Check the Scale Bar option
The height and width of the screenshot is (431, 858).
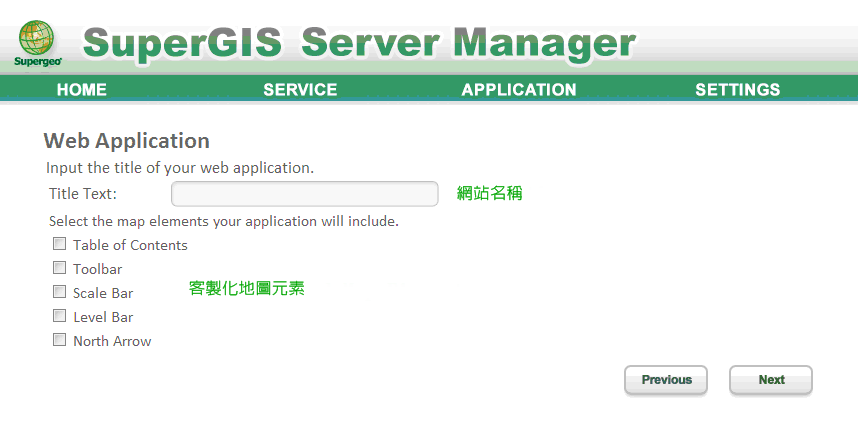[x=59, y=292]
